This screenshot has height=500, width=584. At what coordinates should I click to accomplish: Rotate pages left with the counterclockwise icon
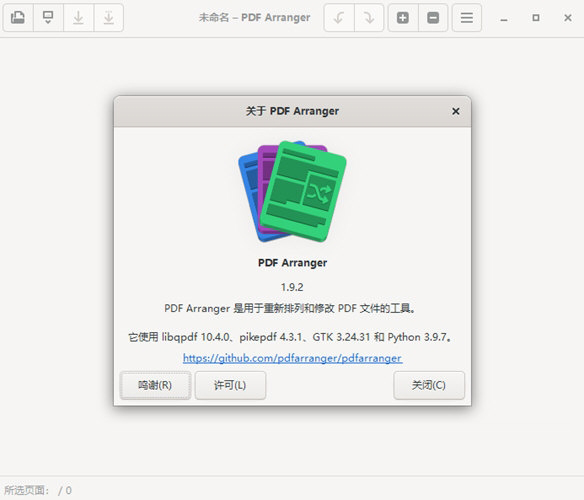coord(339,18)
